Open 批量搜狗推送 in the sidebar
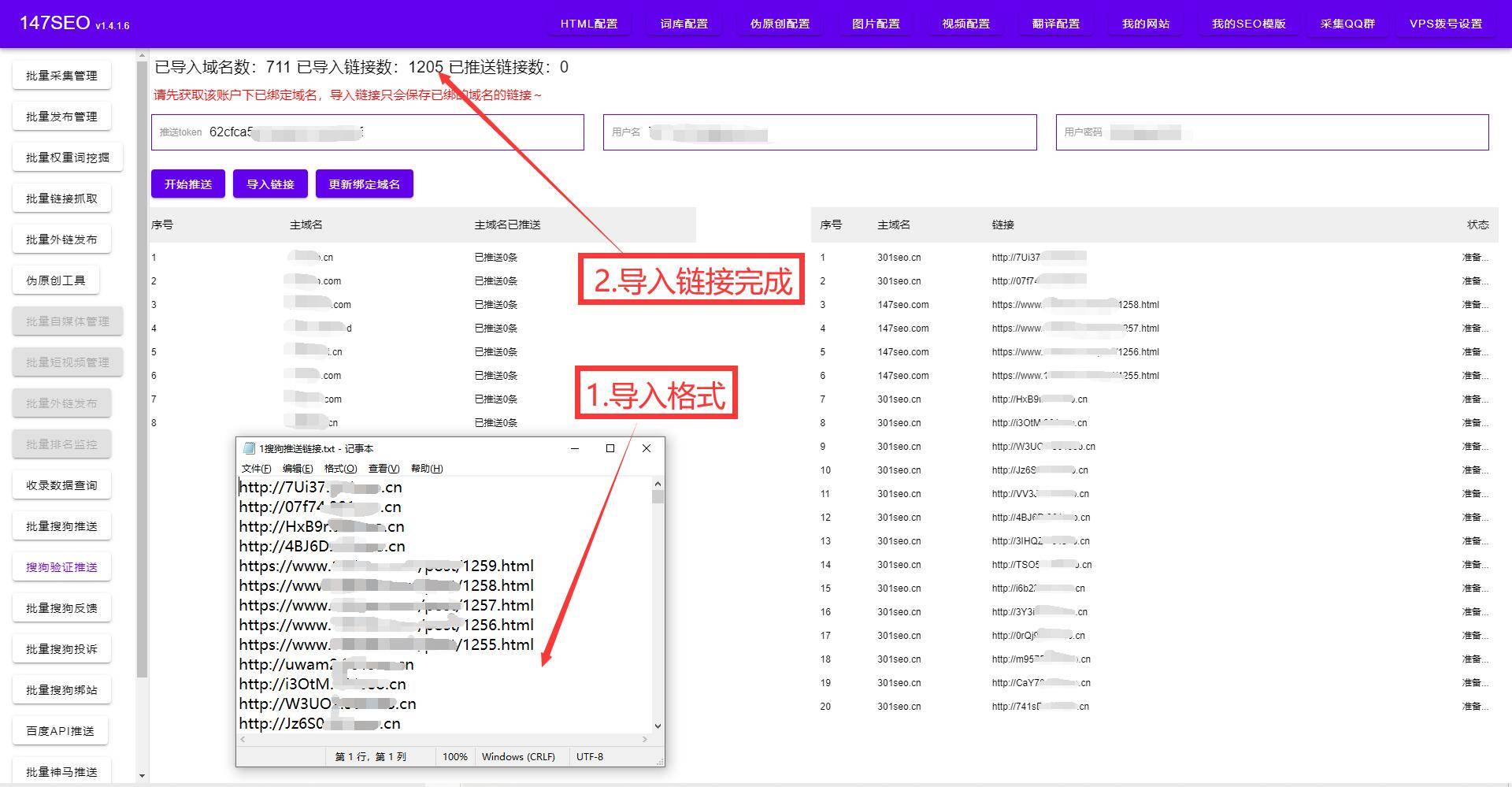 61,526
